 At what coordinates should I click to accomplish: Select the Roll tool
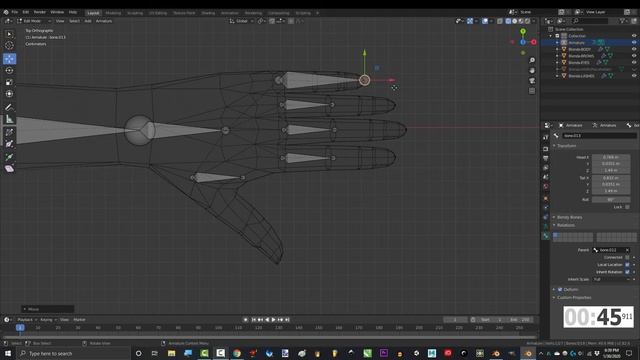(9, 132)
